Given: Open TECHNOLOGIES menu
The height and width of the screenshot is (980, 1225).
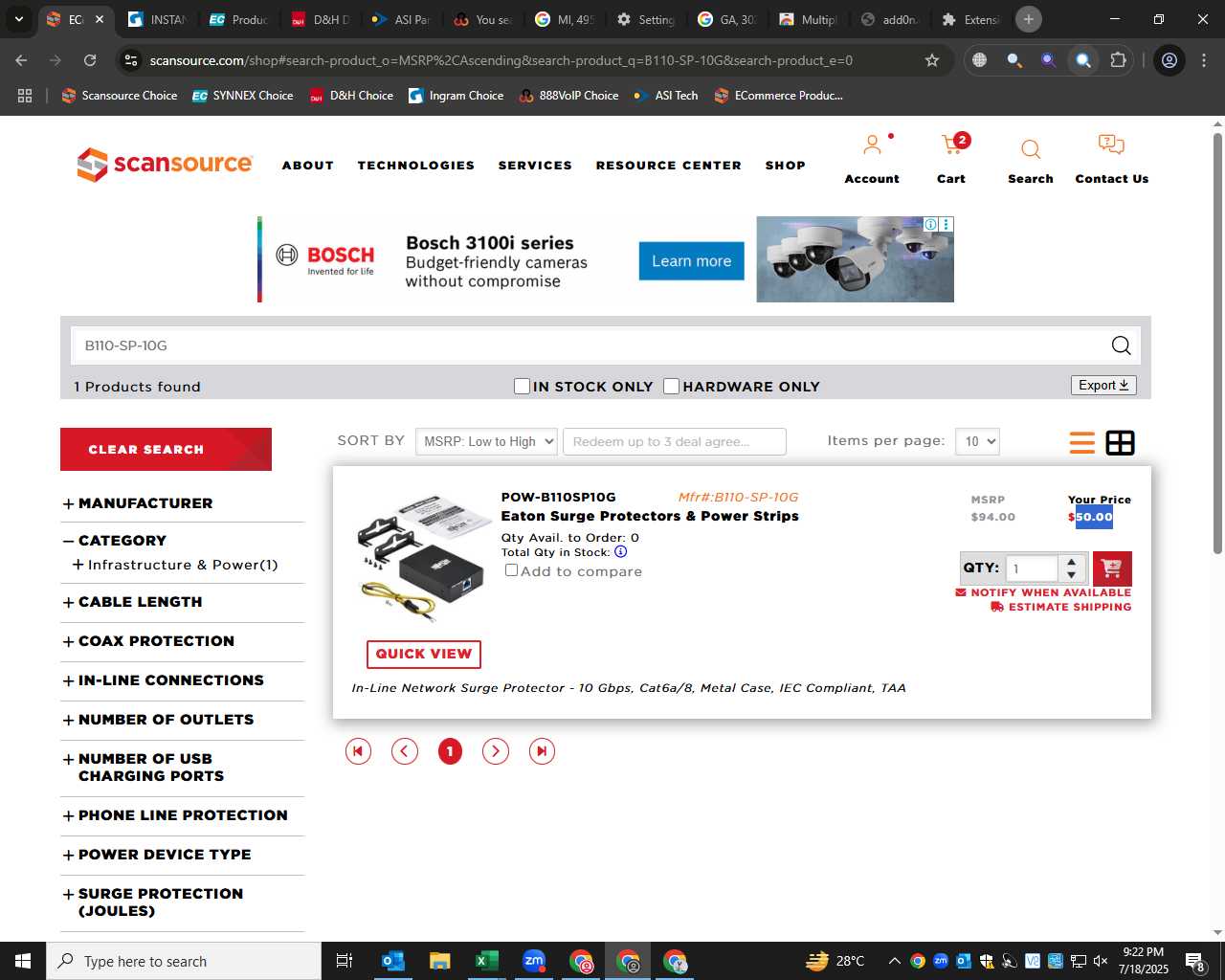Looking at the screenshot, I should pos(416,166).
